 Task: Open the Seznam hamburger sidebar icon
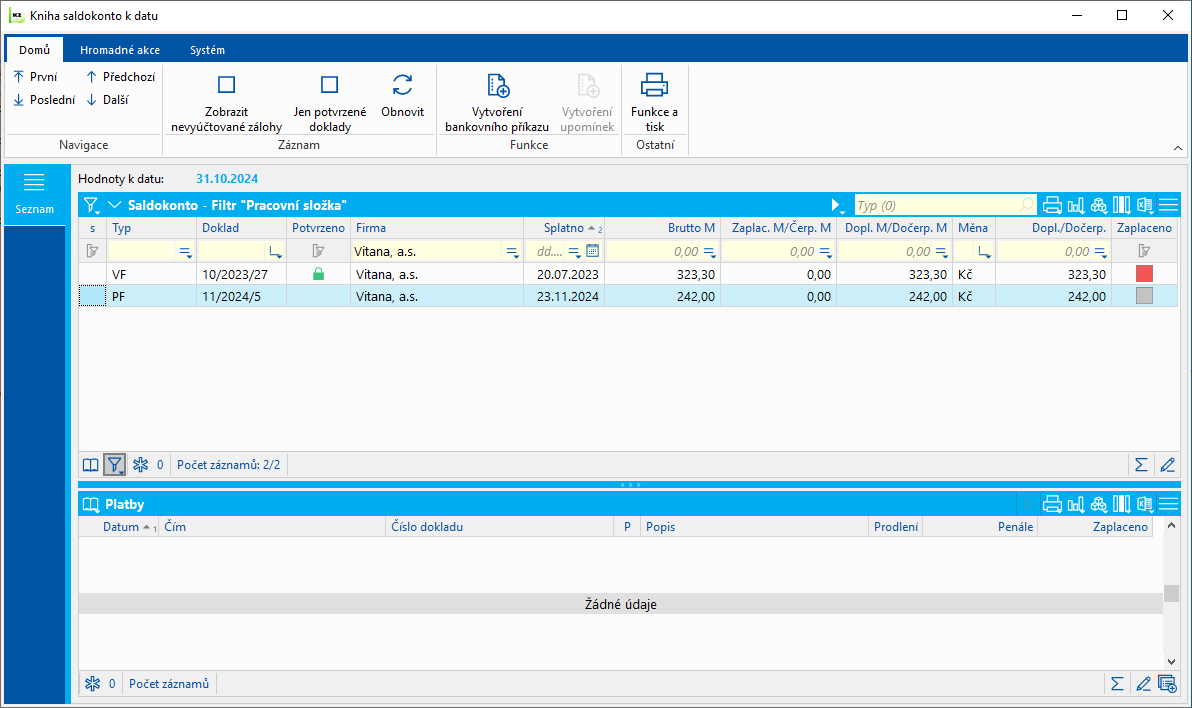tap(34, 182)
